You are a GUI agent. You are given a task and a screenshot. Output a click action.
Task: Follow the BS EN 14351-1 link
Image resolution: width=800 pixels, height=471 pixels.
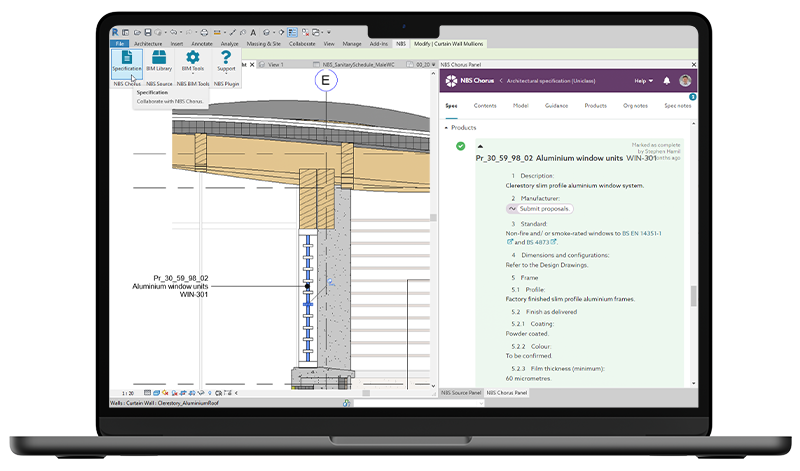(642, 233)
